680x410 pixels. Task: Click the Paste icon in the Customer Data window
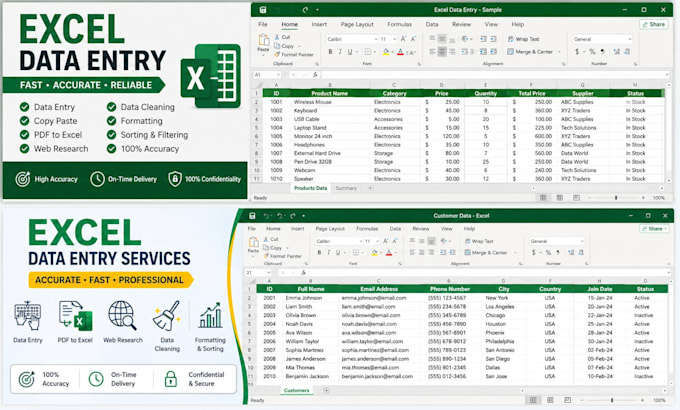pyautogui.click(x=253, y=244)
